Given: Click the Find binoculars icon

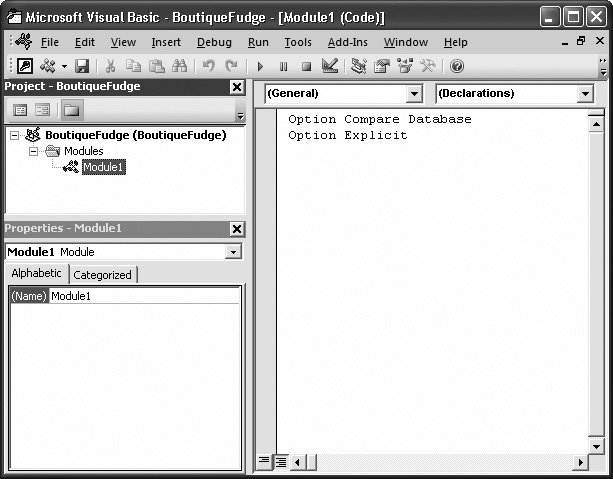Looking at the screenshot, I should coord(179,66).
